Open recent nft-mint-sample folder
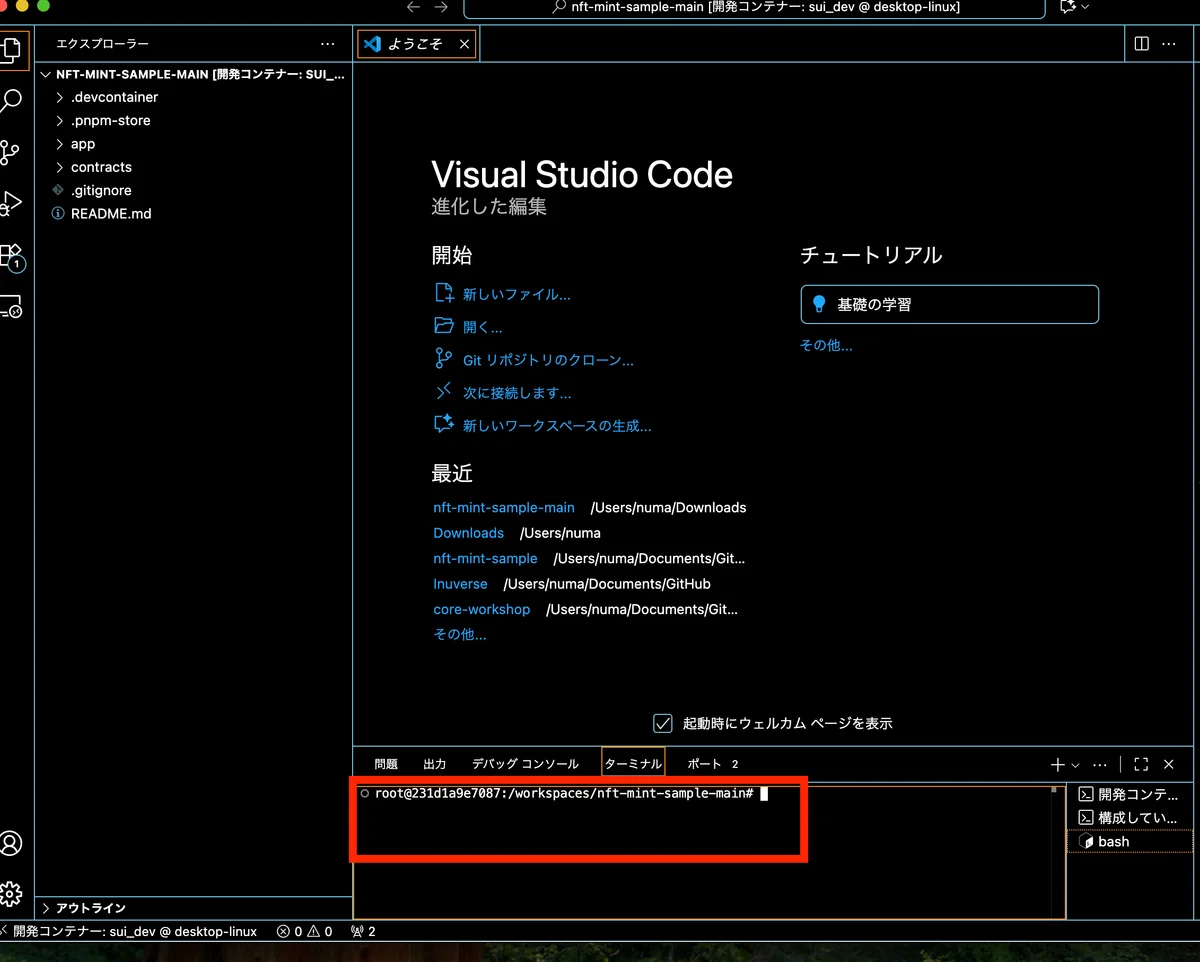 click(485, 558)
